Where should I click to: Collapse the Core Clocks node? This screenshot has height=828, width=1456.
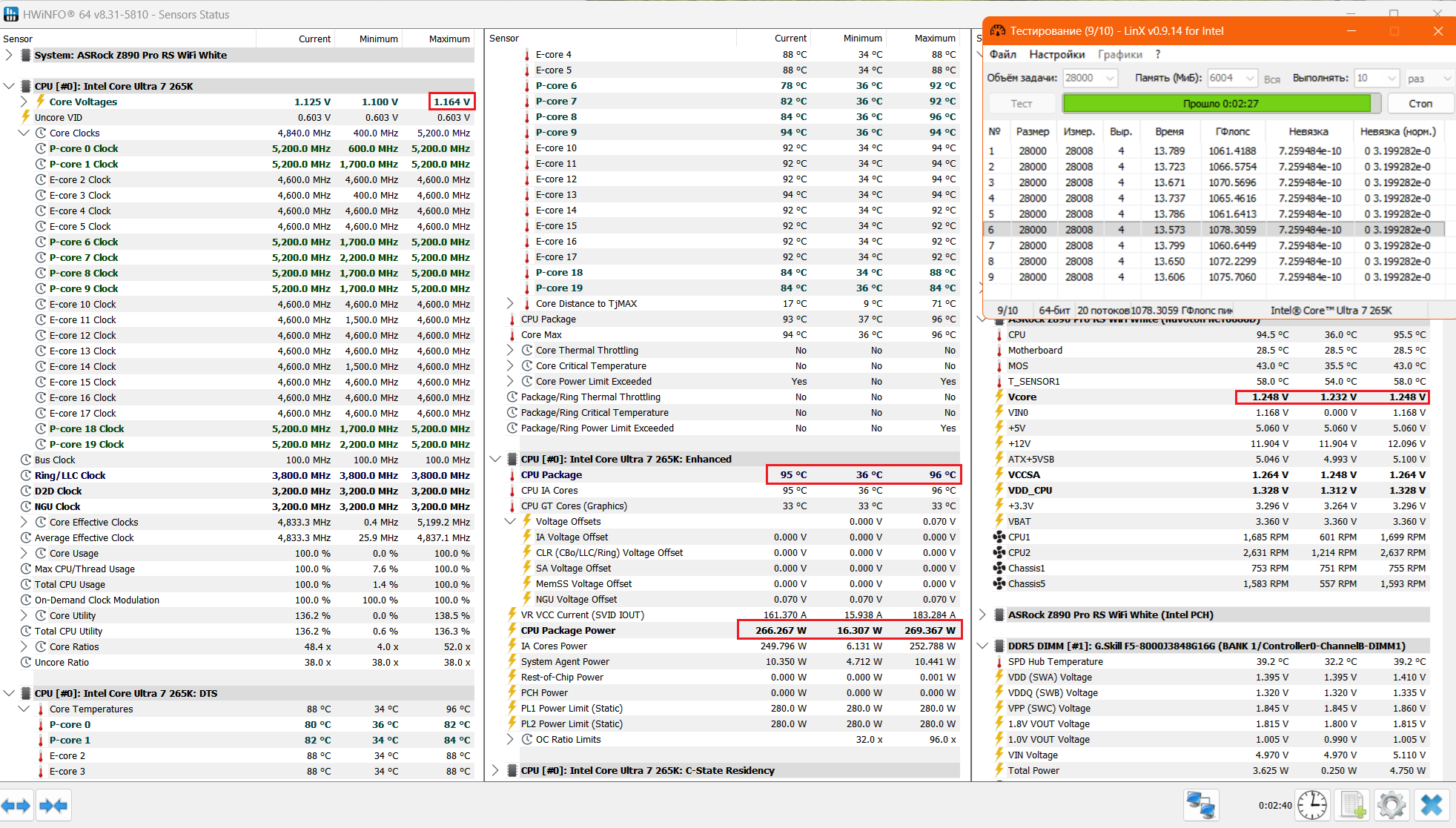pyautogui.click(x=24, y=133)
